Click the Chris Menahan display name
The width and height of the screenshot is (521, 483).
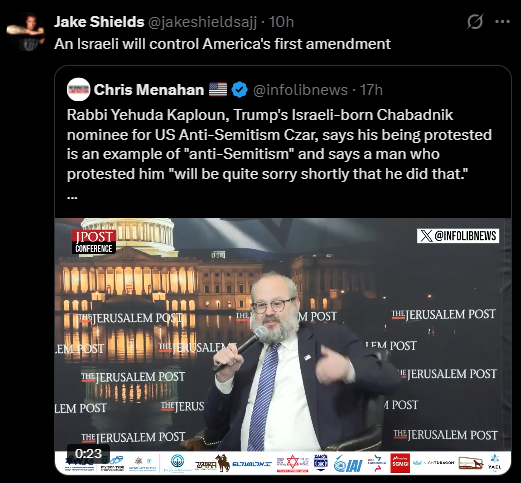149,90
